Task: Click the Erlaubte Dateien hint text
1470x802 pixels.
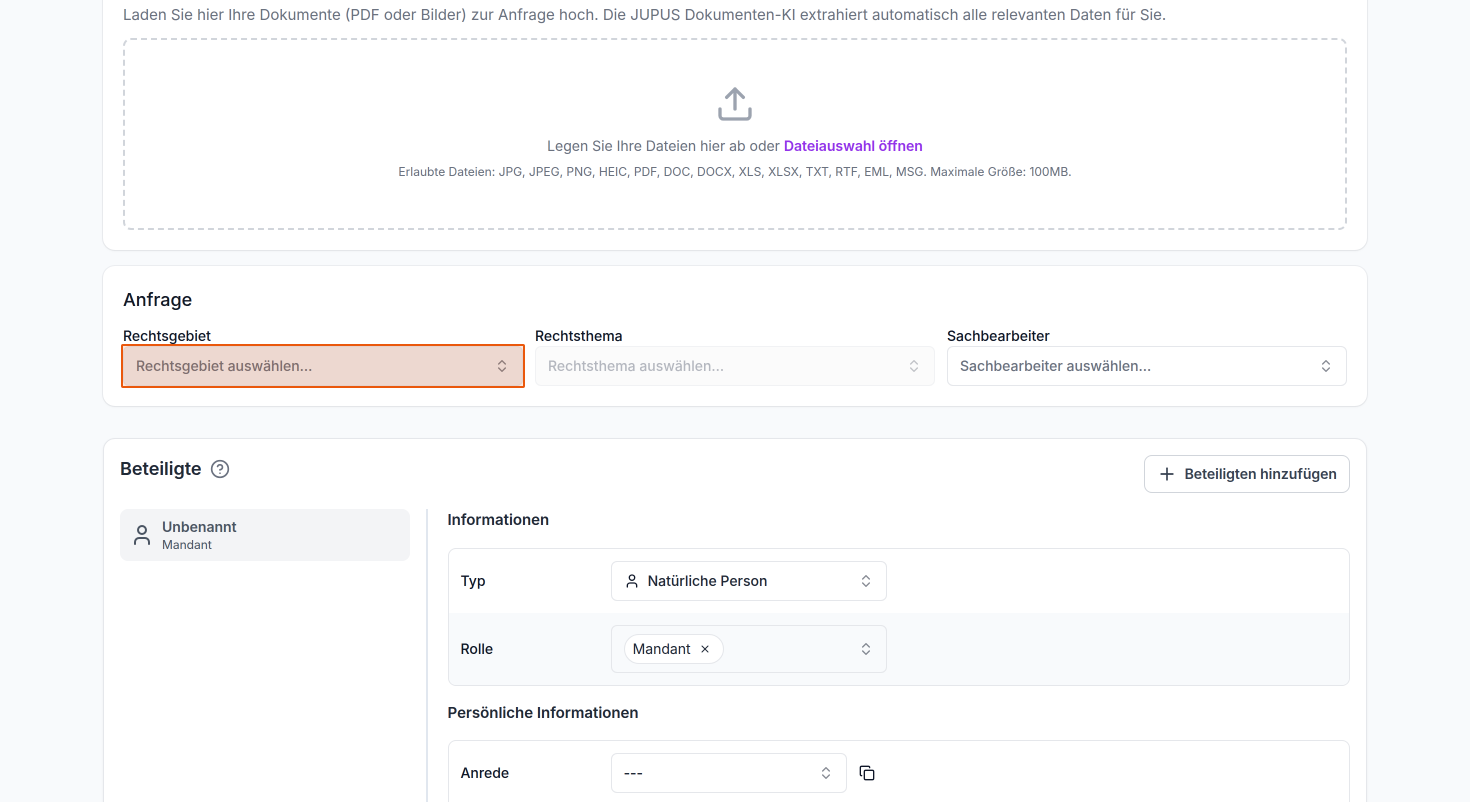Action: [735, 172]
